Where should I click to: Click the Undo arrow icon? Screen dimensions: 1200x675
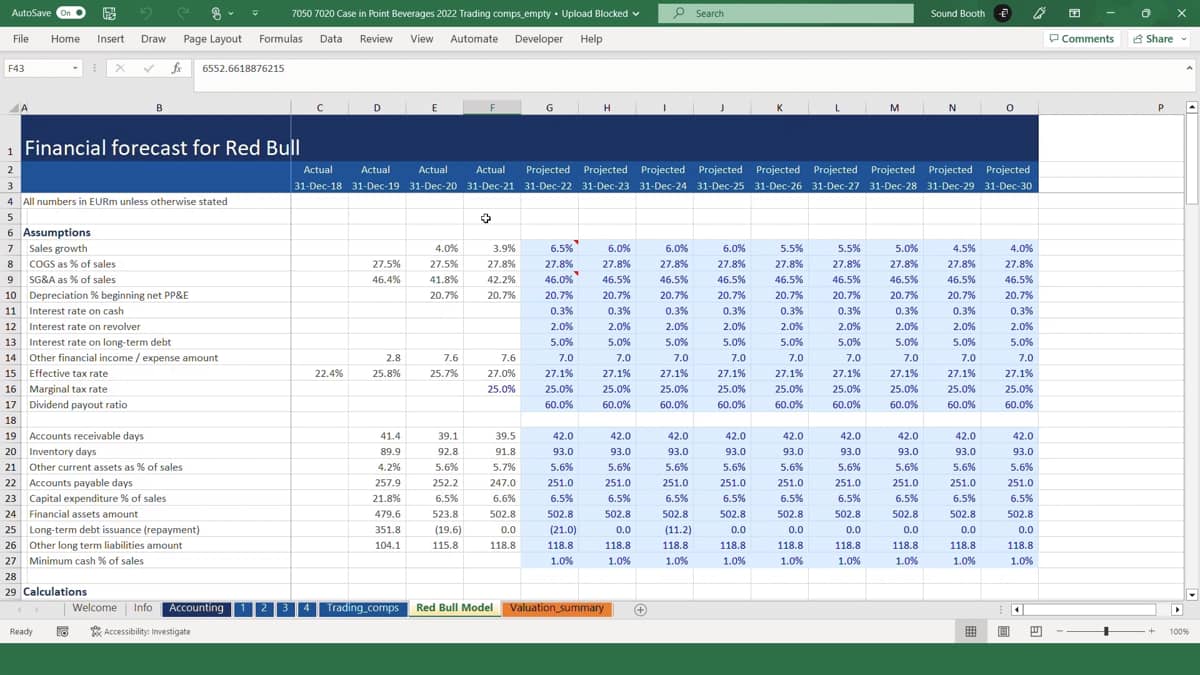point(146,13)
